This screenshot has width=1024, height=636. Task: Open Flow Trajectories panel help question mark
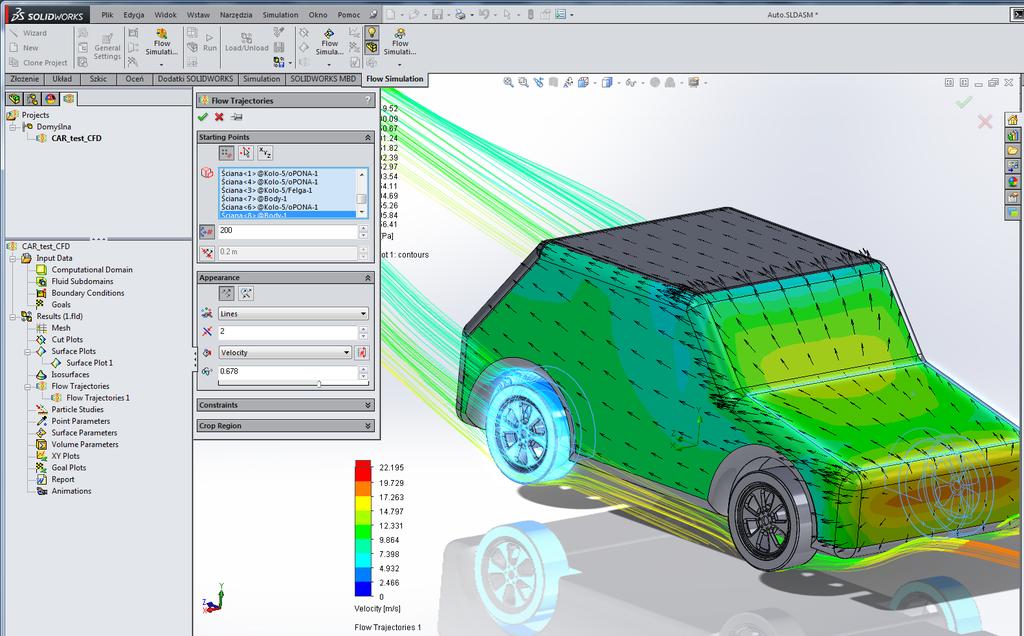coord(368,100)
